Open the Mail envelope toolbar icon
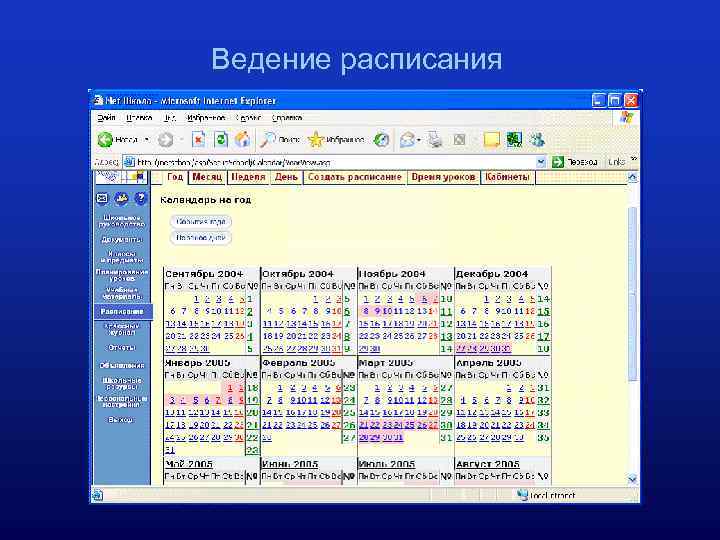Viewport: 720px width, 540px height. (x=407, y=140)
